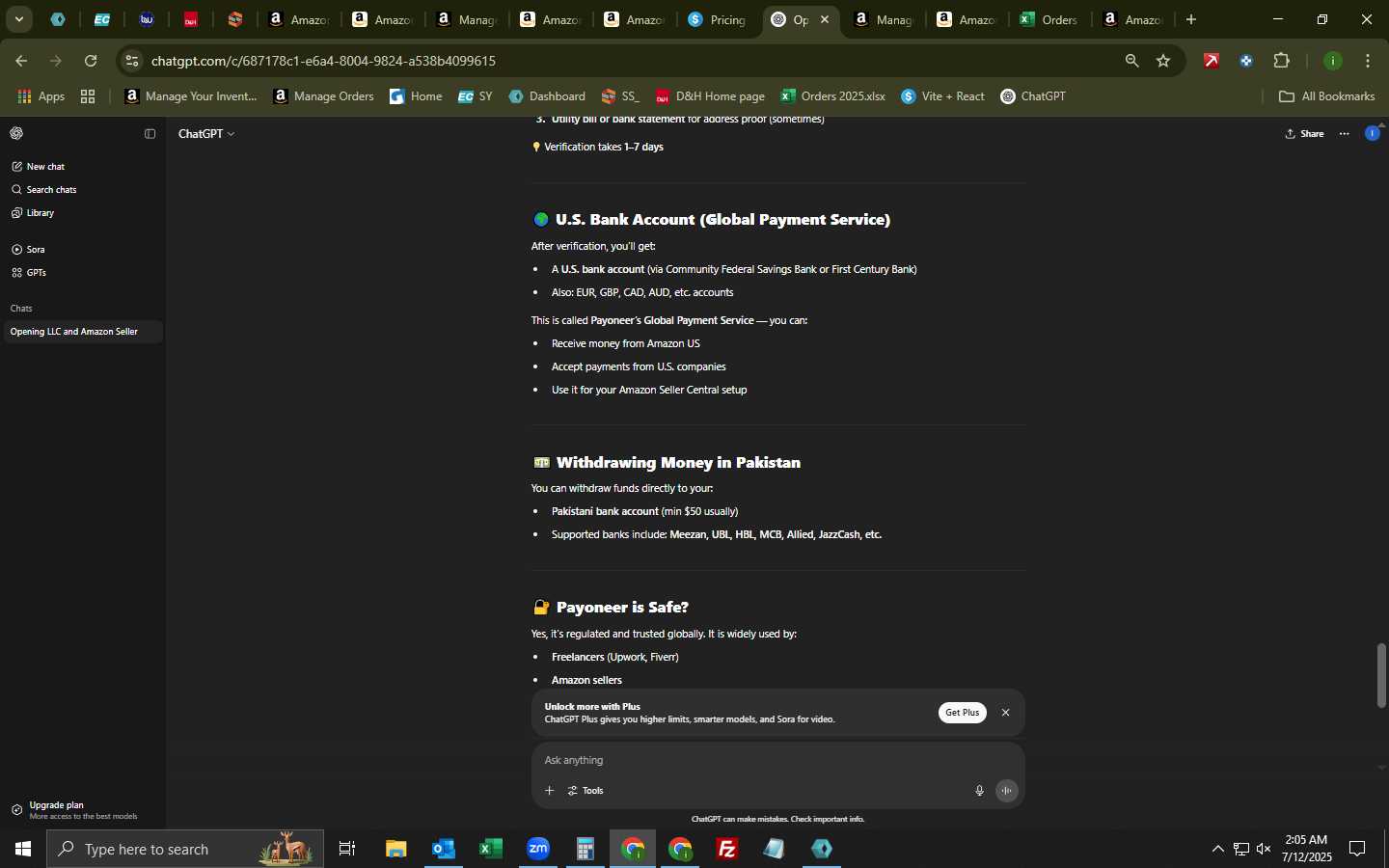
Task: Click the site information icon in address bar
Action: (x=132, y=61)
